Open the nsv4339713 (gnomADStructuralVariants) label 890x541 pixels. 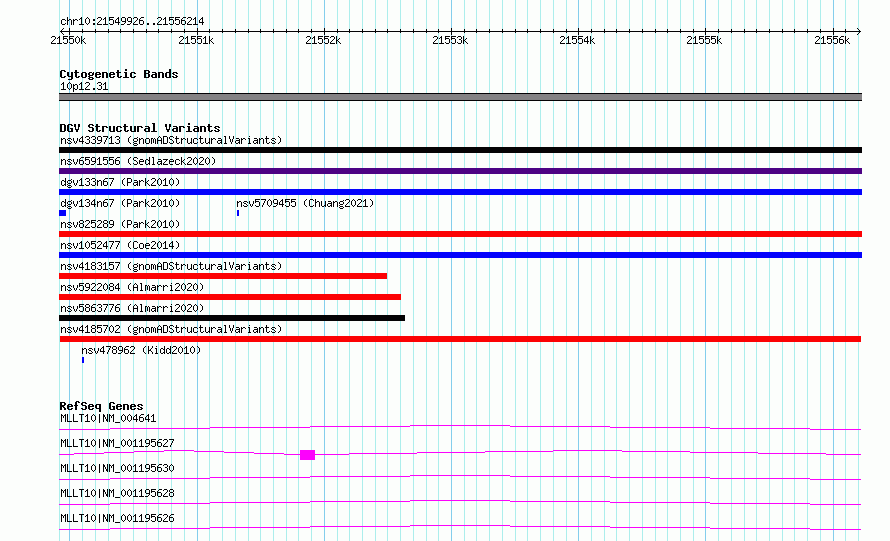pyautogui.click(x=171, y=140)
